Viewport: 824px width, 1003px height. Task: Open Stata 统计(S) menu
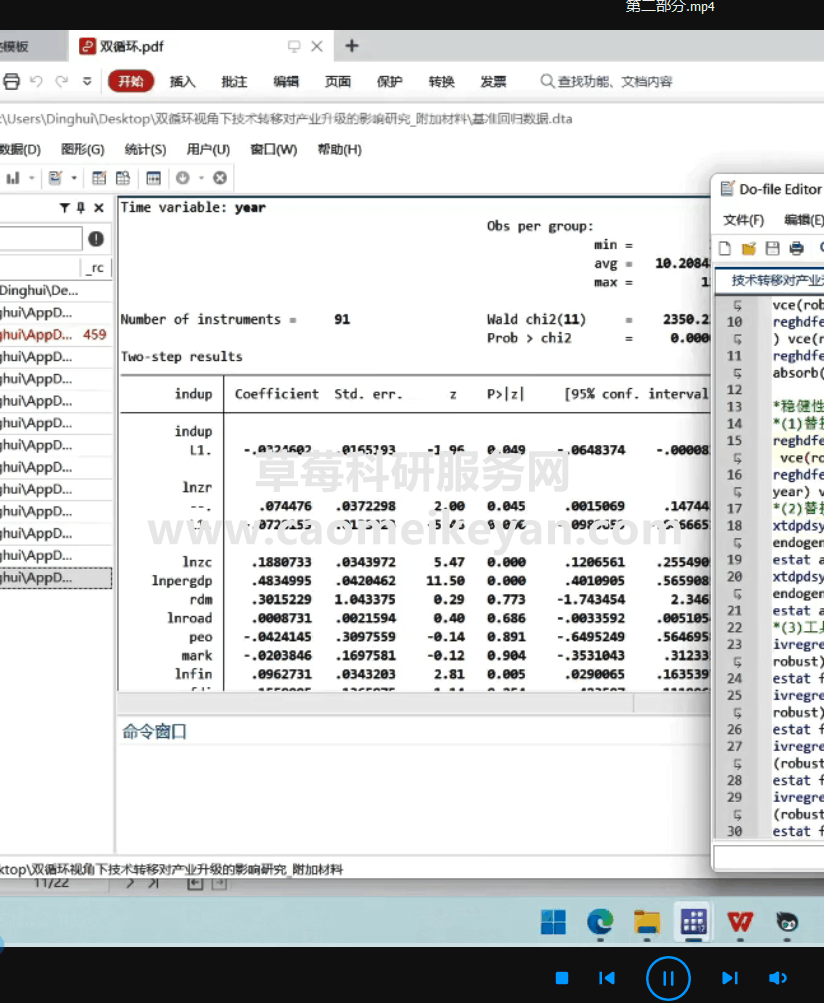(x=145, y=149)
